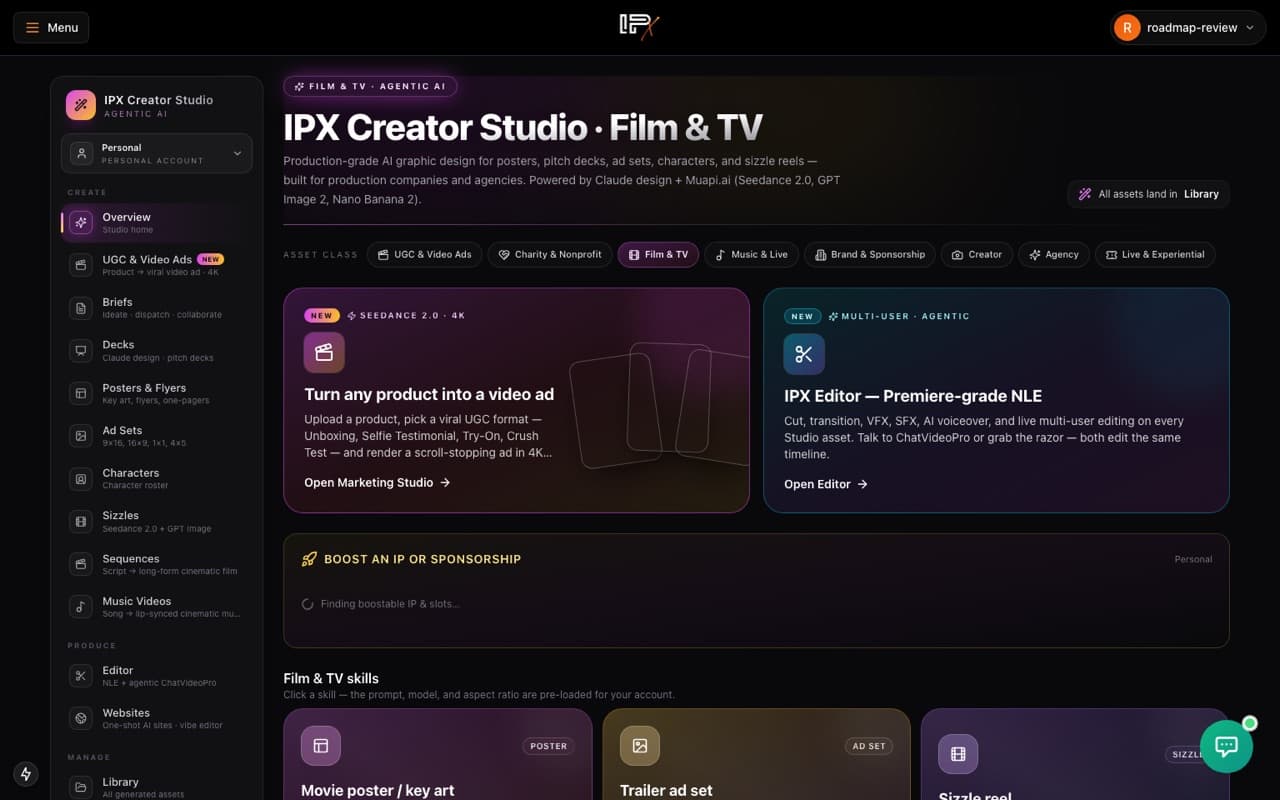This screenshot has height=800, width=1280.
Task: Select Brand & Sponsorship asset class
Action: pyautogui.click(x=870, y=255)
